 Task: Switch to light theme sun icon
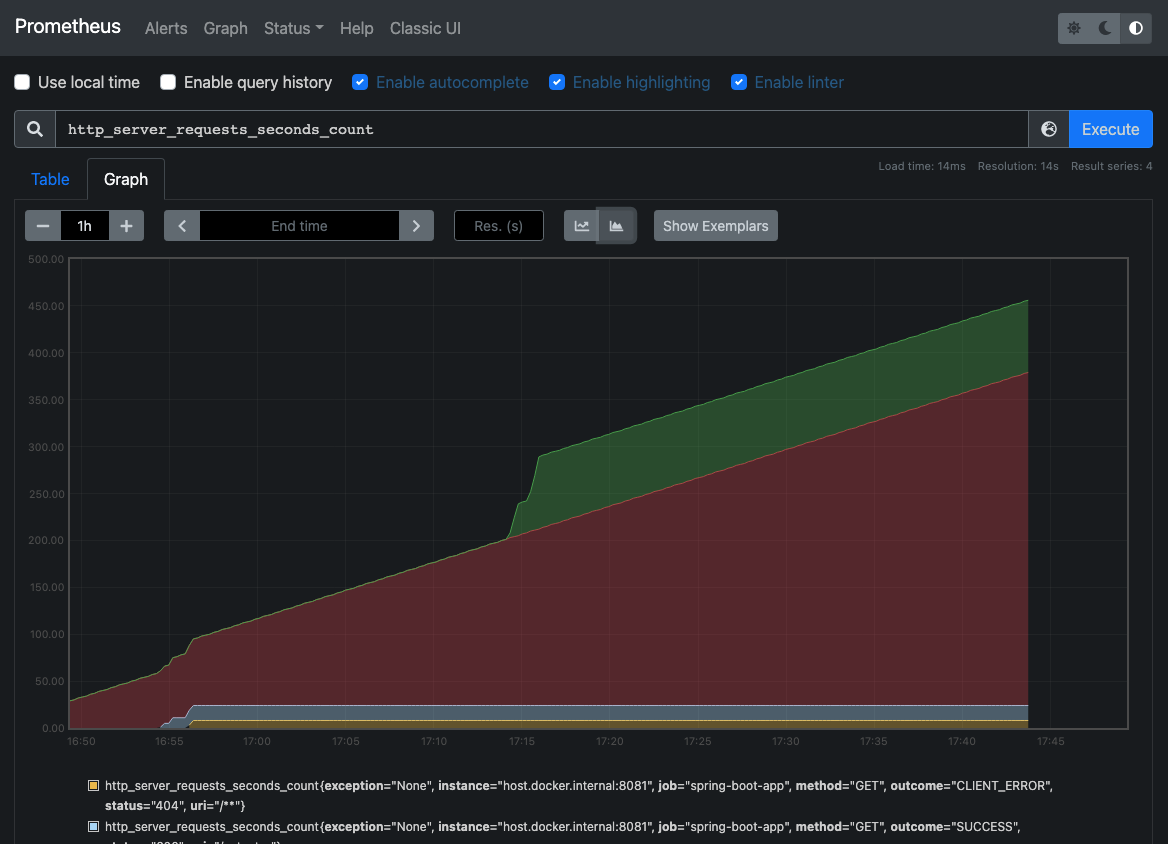(1074, 28)
